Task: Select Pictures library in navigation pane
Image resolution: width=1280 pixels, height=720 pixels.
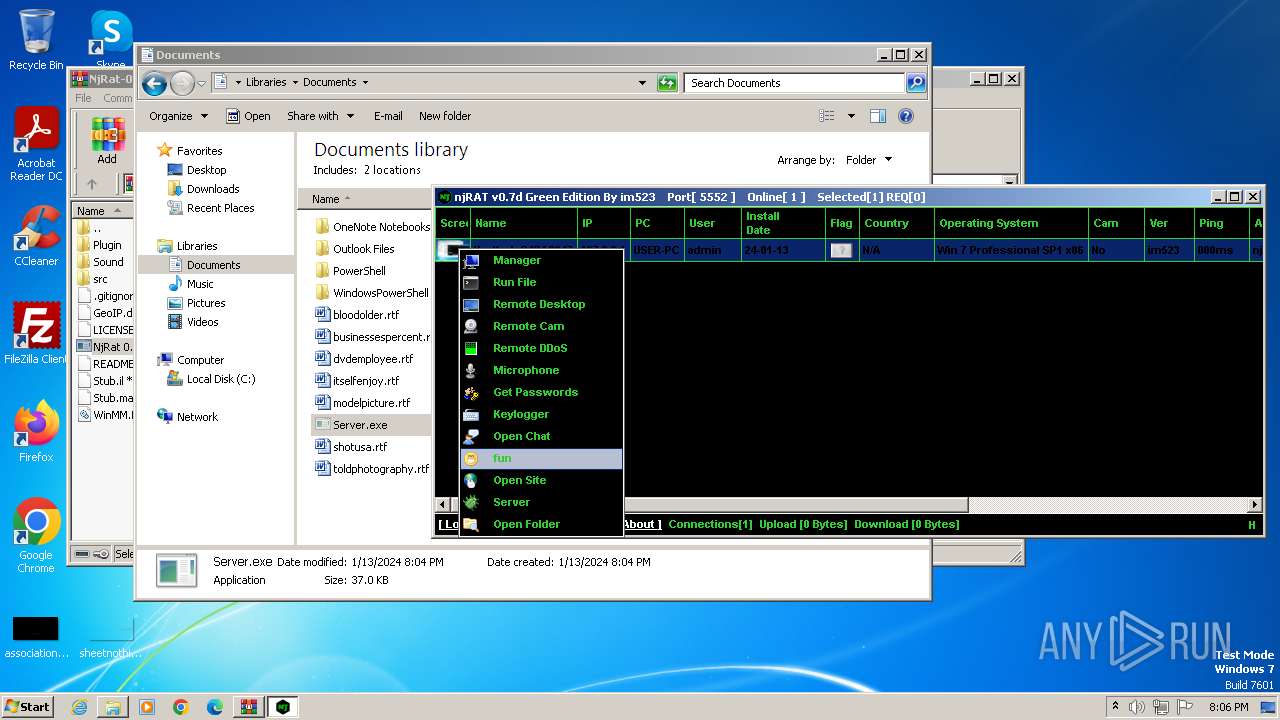Action: pyautogui.click(x=206, y=303)
